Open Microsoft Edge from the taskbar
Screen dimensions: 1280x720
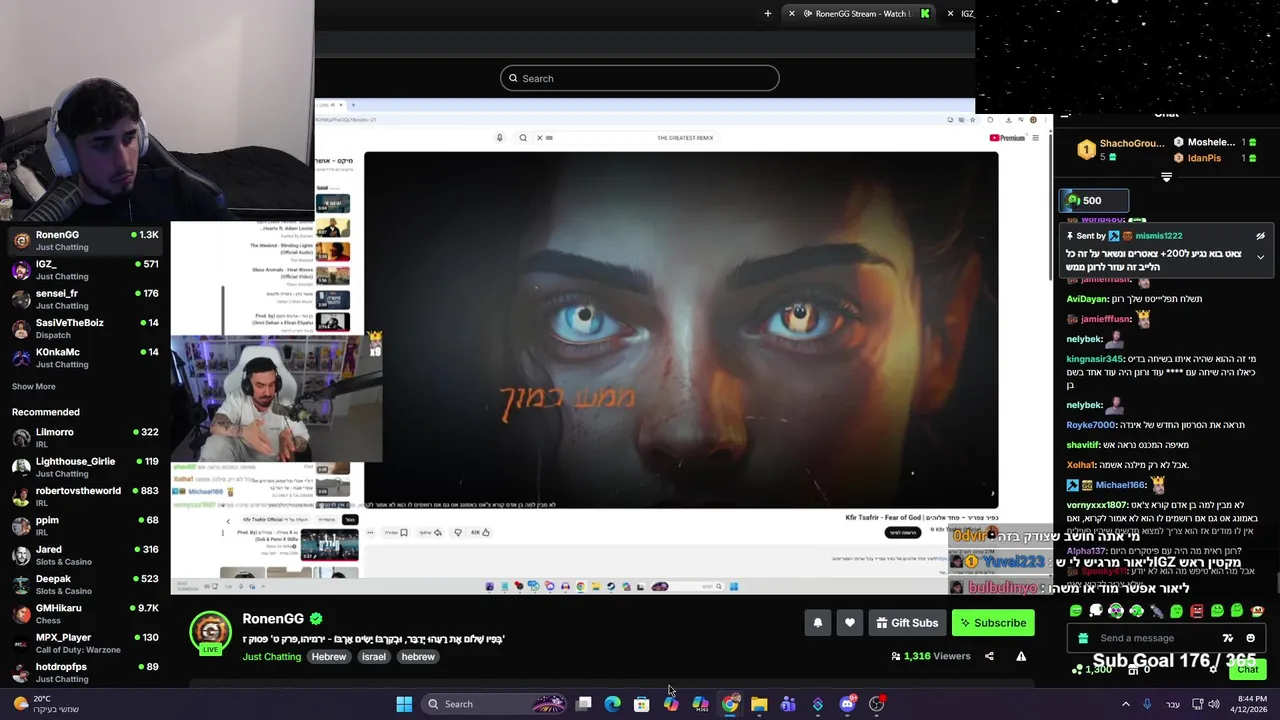point(612,704)
